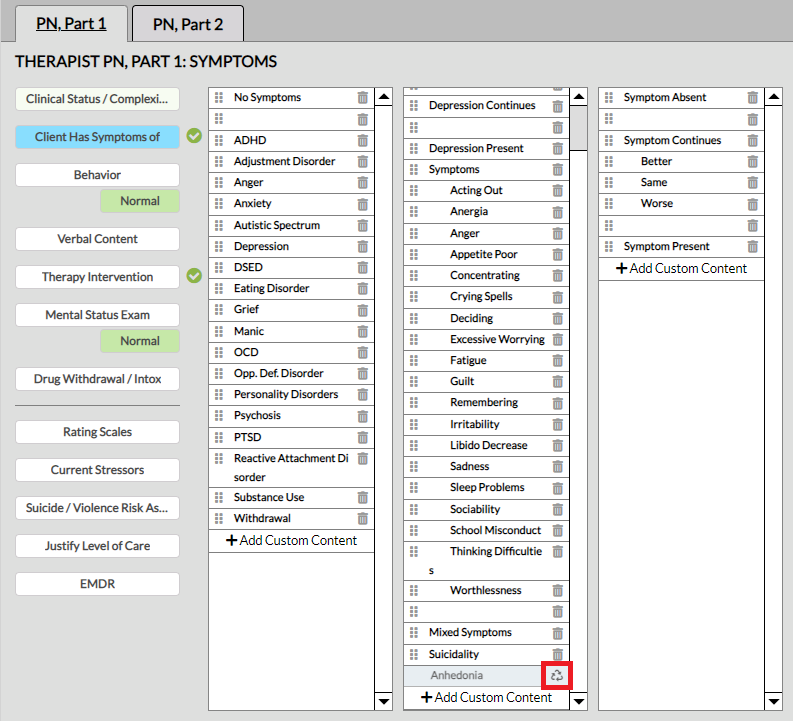
Task: Open the Rating Scales section
Action: [97, 432]
